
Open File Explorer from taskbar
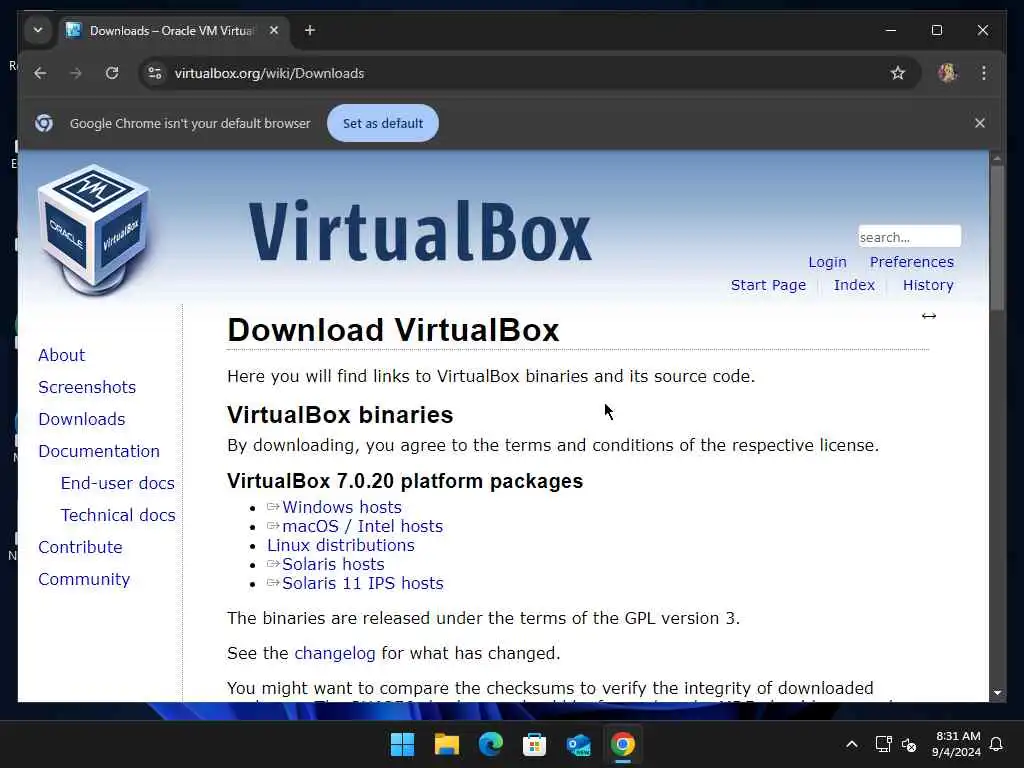pyautogui.click(x=447, y=744)
